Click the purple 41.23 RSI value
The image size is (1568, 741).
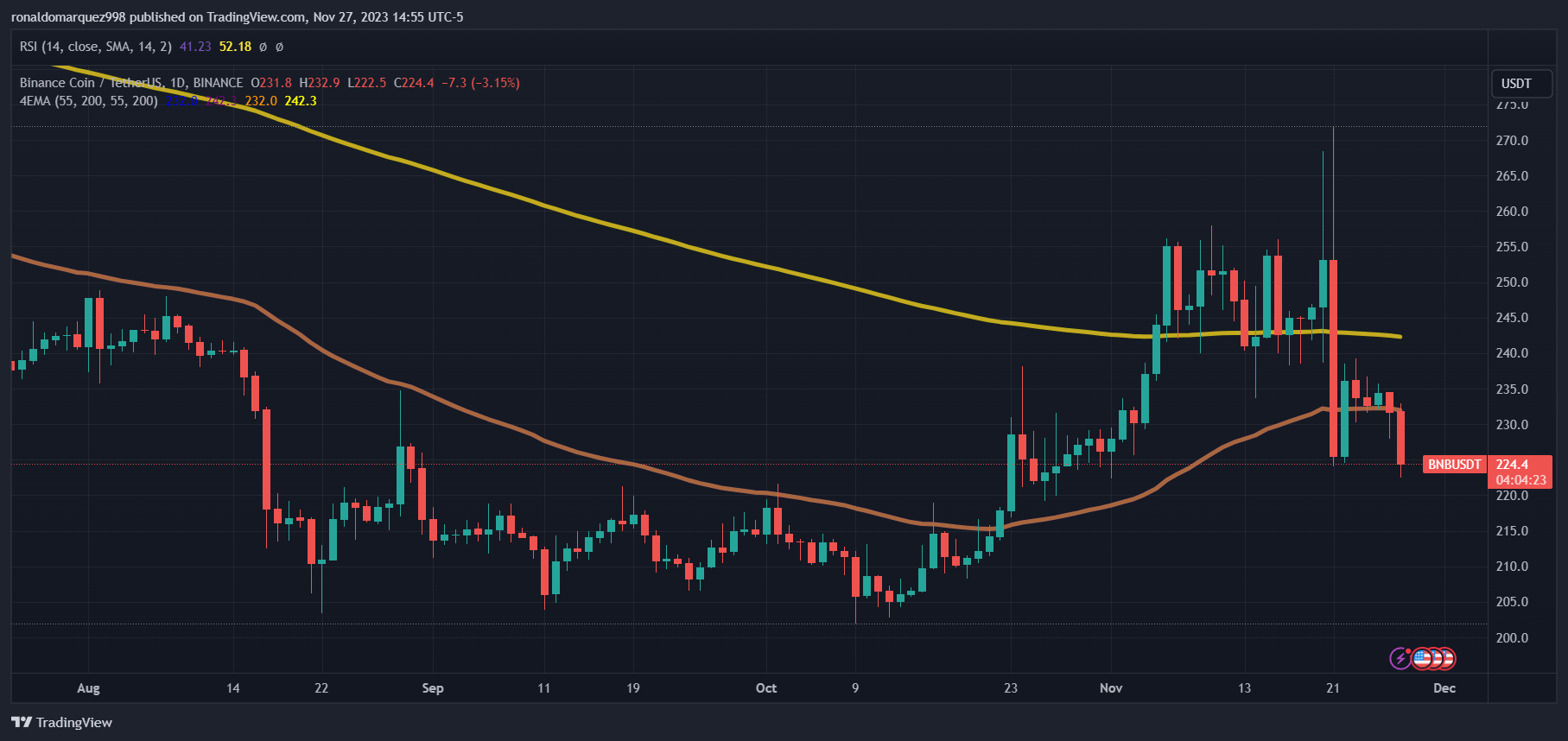click(195, 47)
